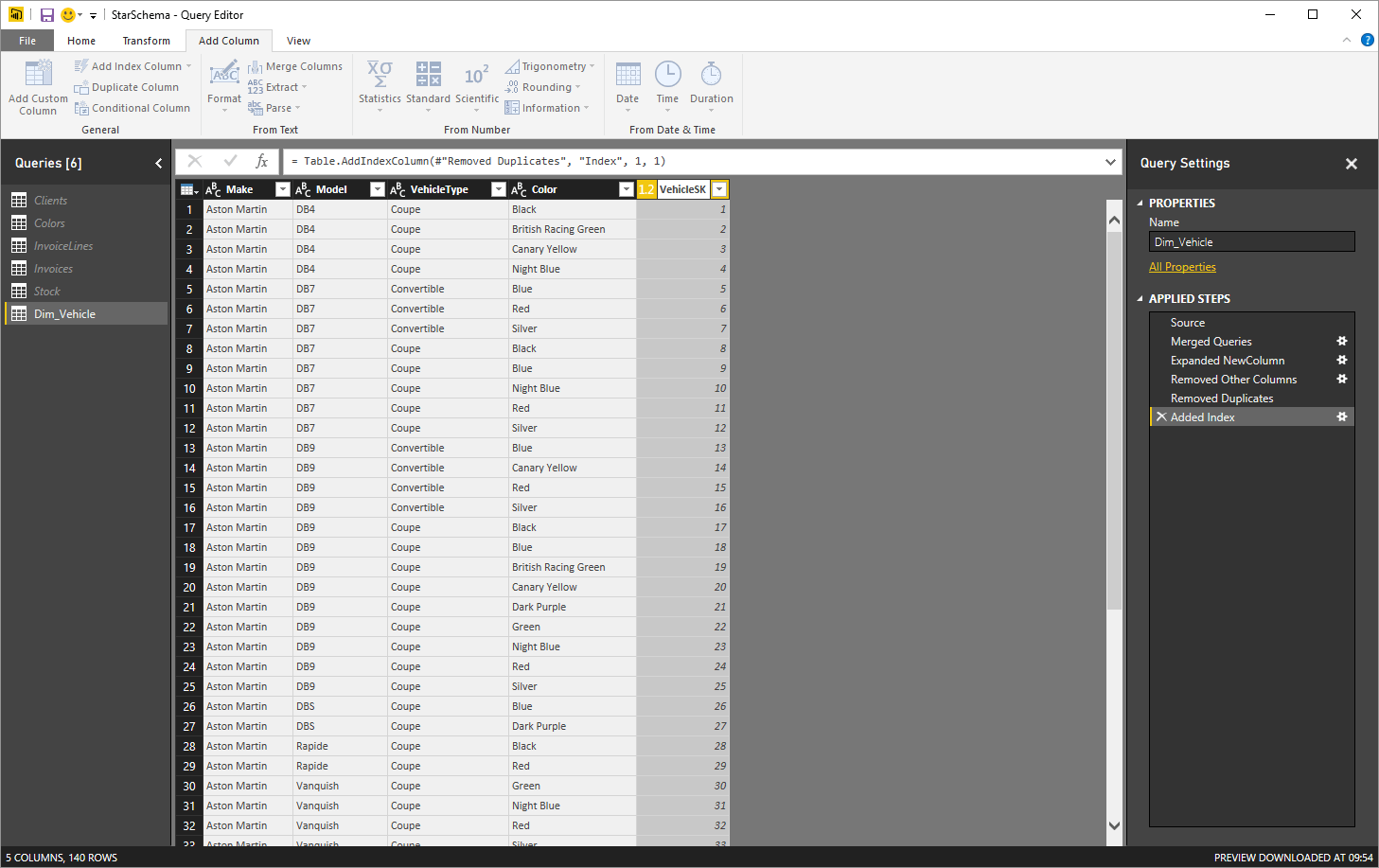Open VehicleType column filter dropdown
Viewport: 1379px width, 868px height.
498,189
